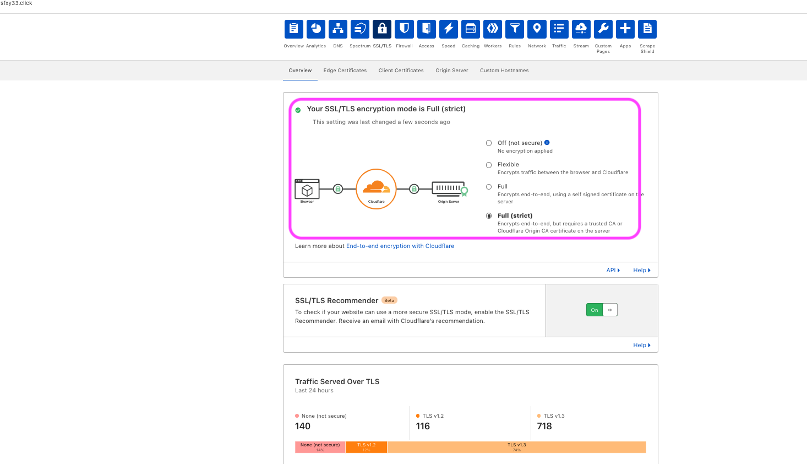Click the Cloudflare cloud logo in diagram

[x=376, y=189]
